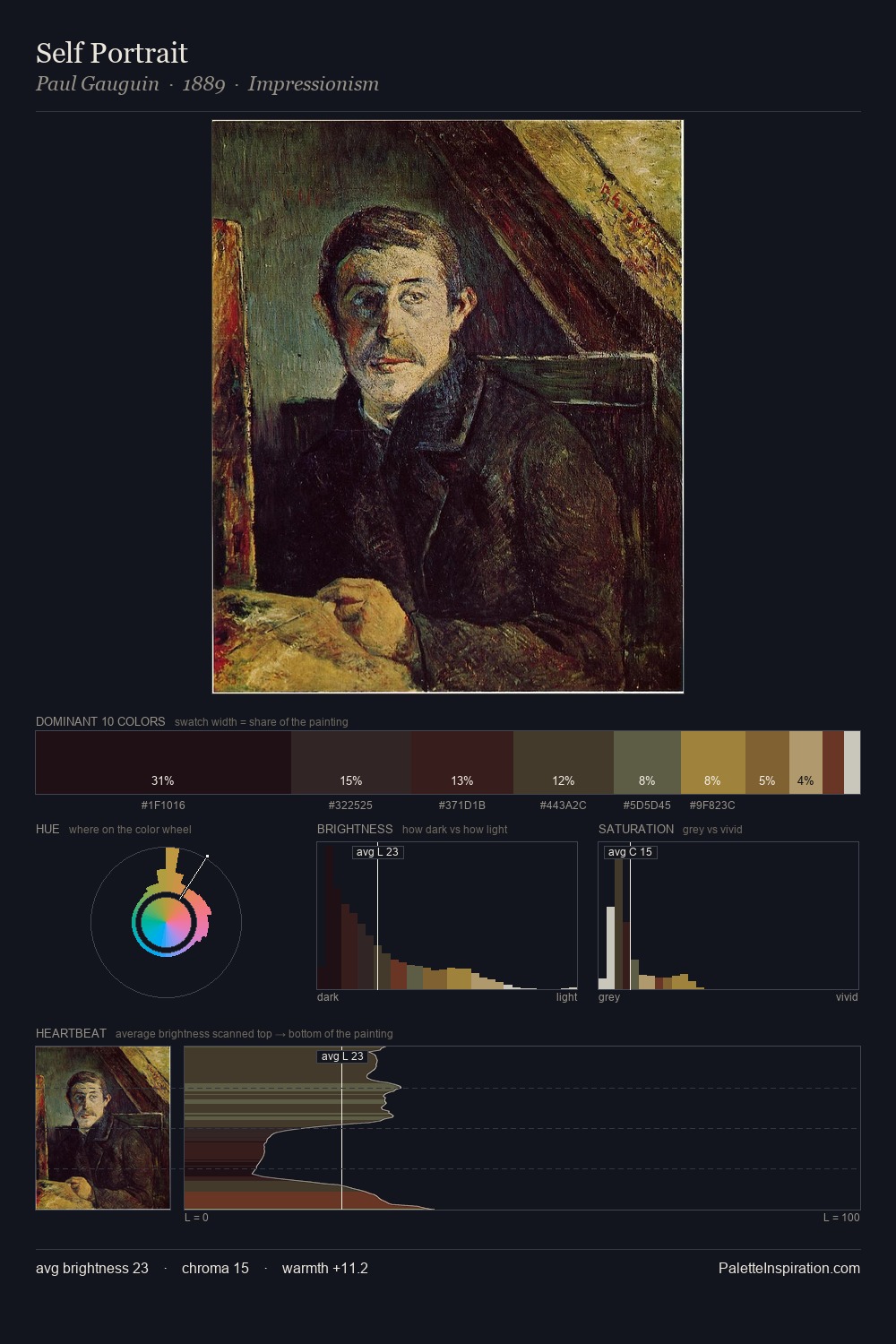Select the 15% swatch #322525
Viewport: 896px width, 1344px height.
coord(351,762)
